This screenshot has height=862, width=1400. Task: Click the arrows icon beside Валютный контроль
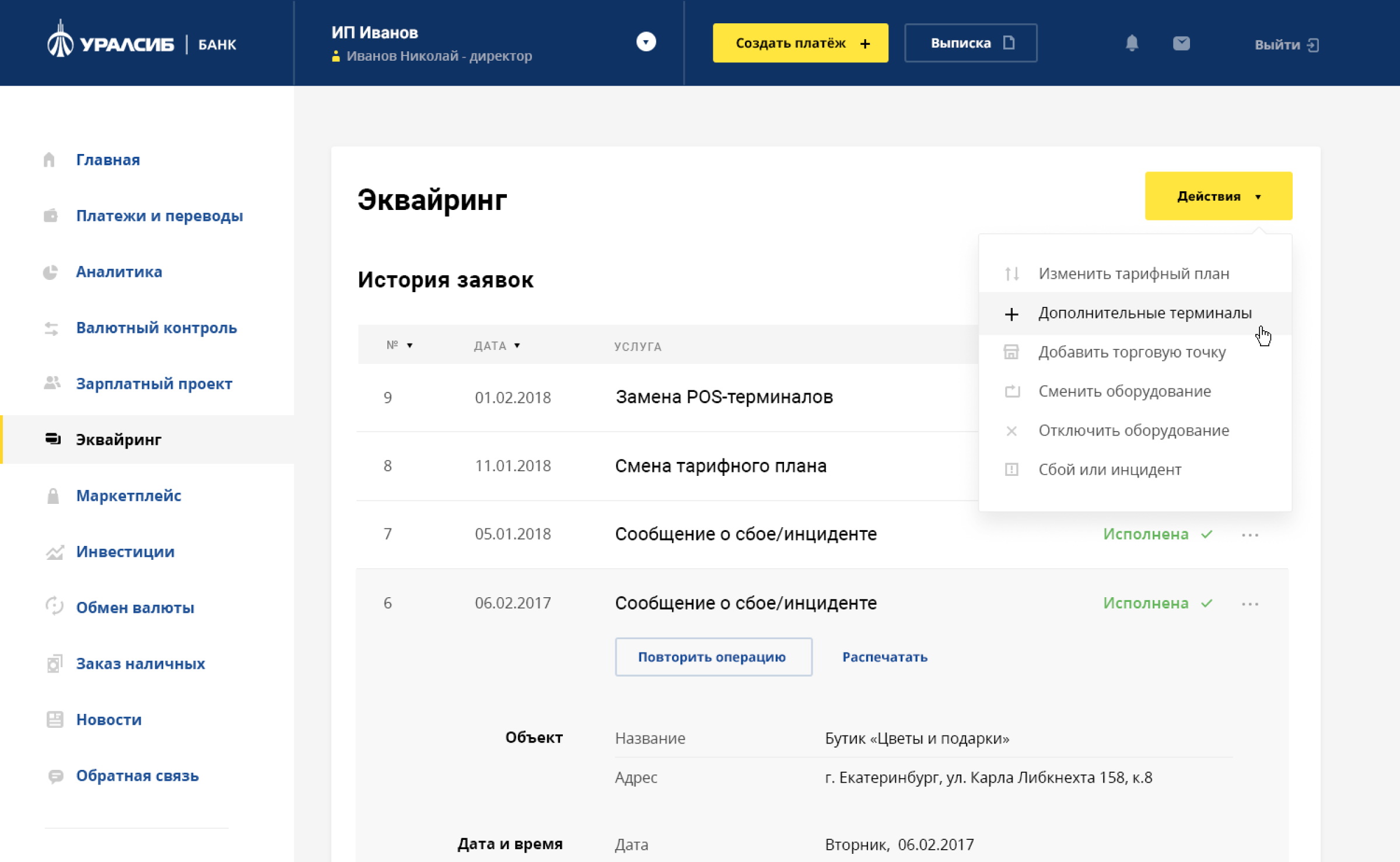click(x=51, y=328)
